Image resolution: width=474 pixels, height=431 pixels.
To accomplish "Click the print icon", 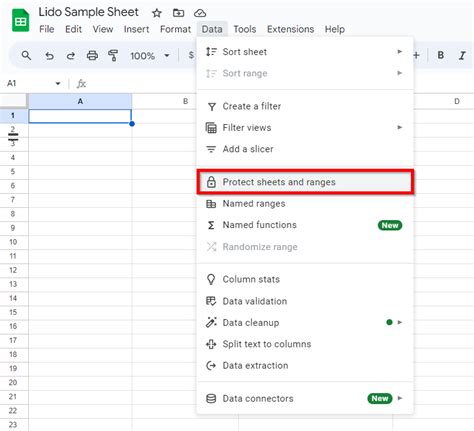I will click(92, 55).
